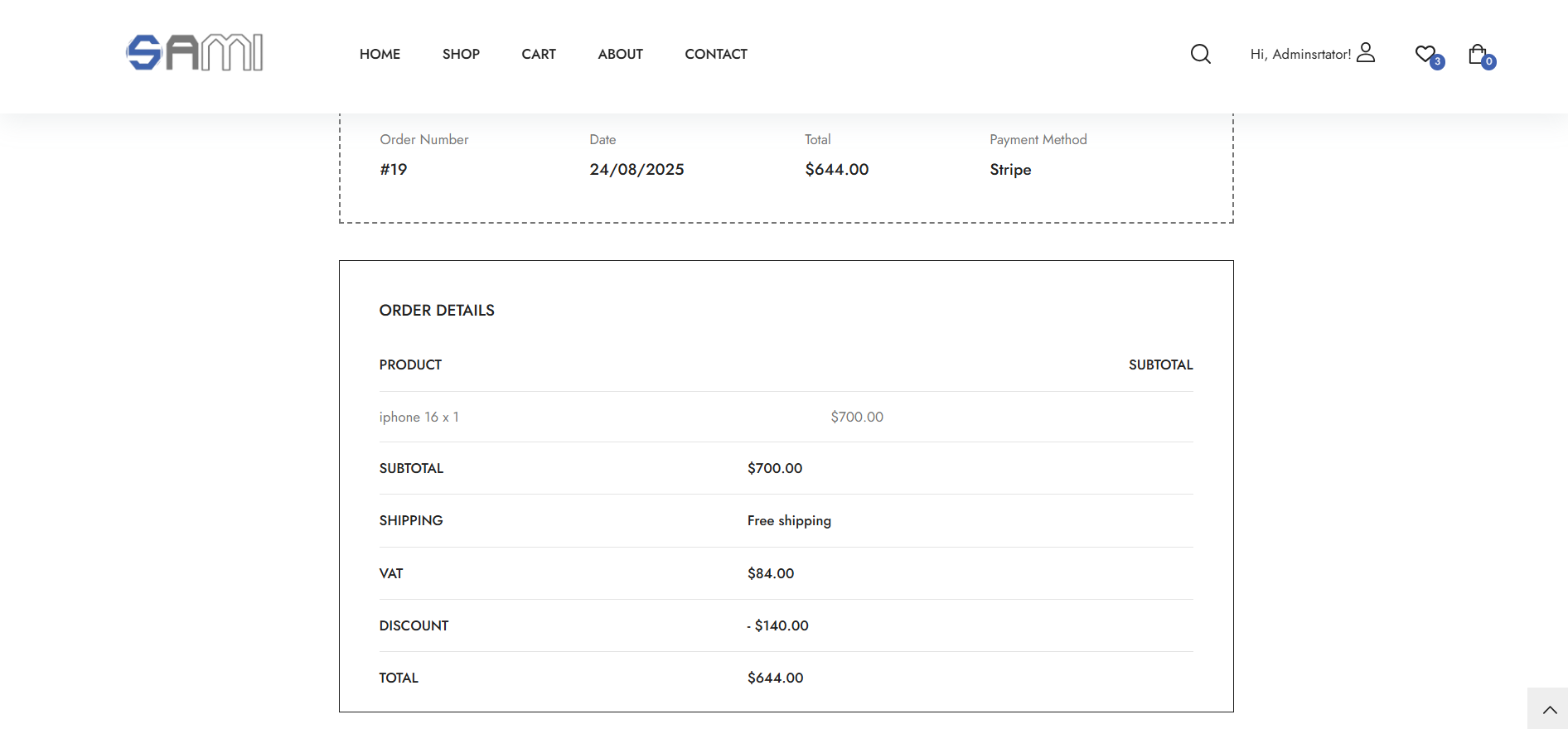This screenshot has height=729, width=1568.
Task: Open the shopping bag icon
Action: (x=1476, y=54)
